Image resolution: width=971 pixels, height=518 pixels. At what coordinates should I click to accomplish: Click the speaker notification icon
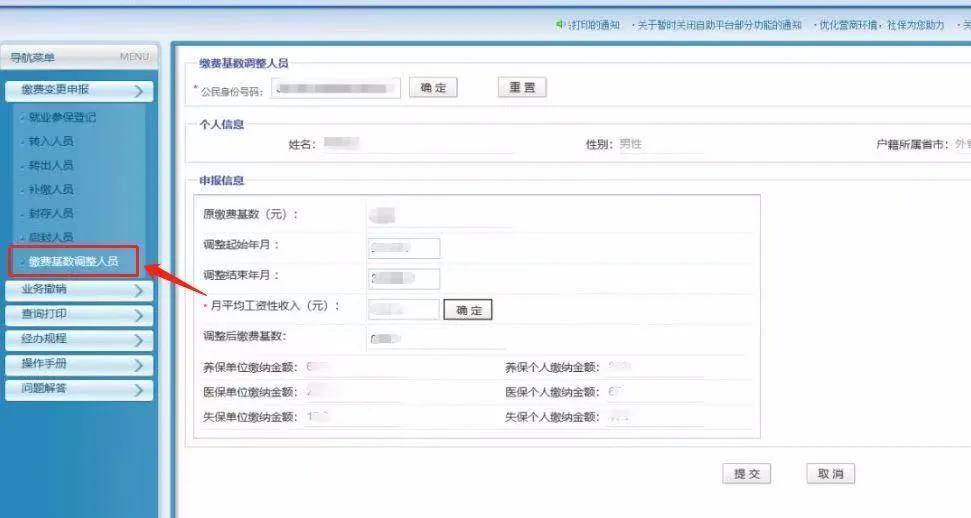coord(561,25)
